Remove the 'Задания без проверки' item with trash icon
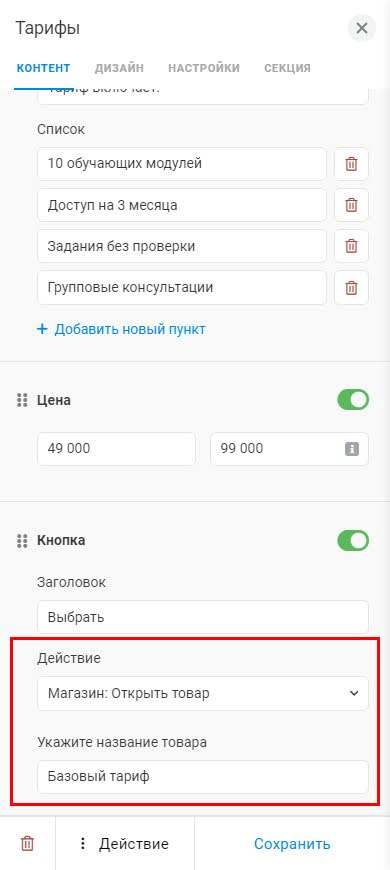Screen dimensions: 390x870 point(351,246)
